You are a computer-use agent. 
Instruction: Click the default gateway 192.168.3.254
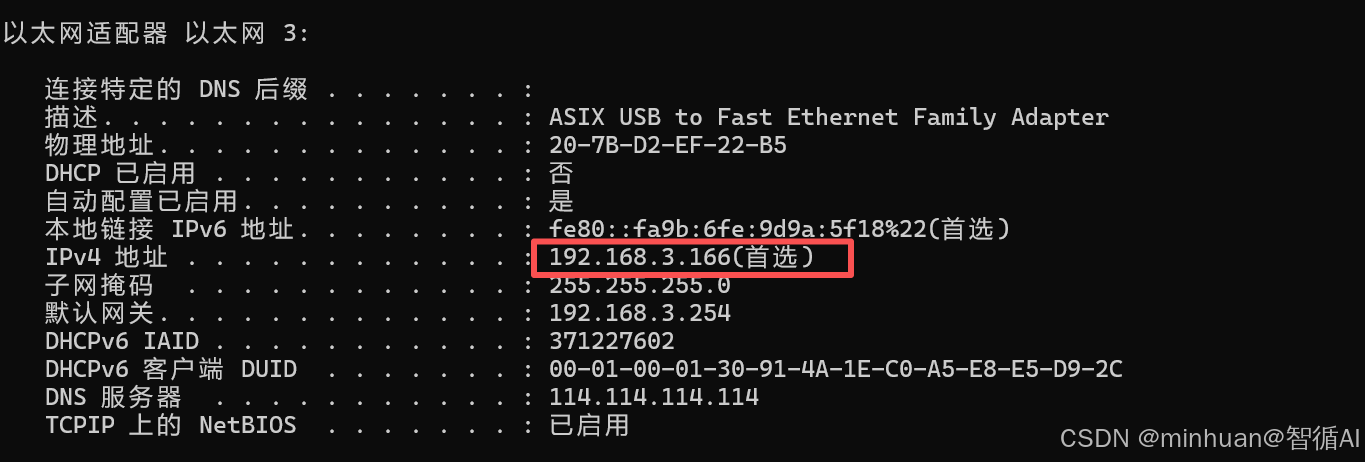pos(639,314)
